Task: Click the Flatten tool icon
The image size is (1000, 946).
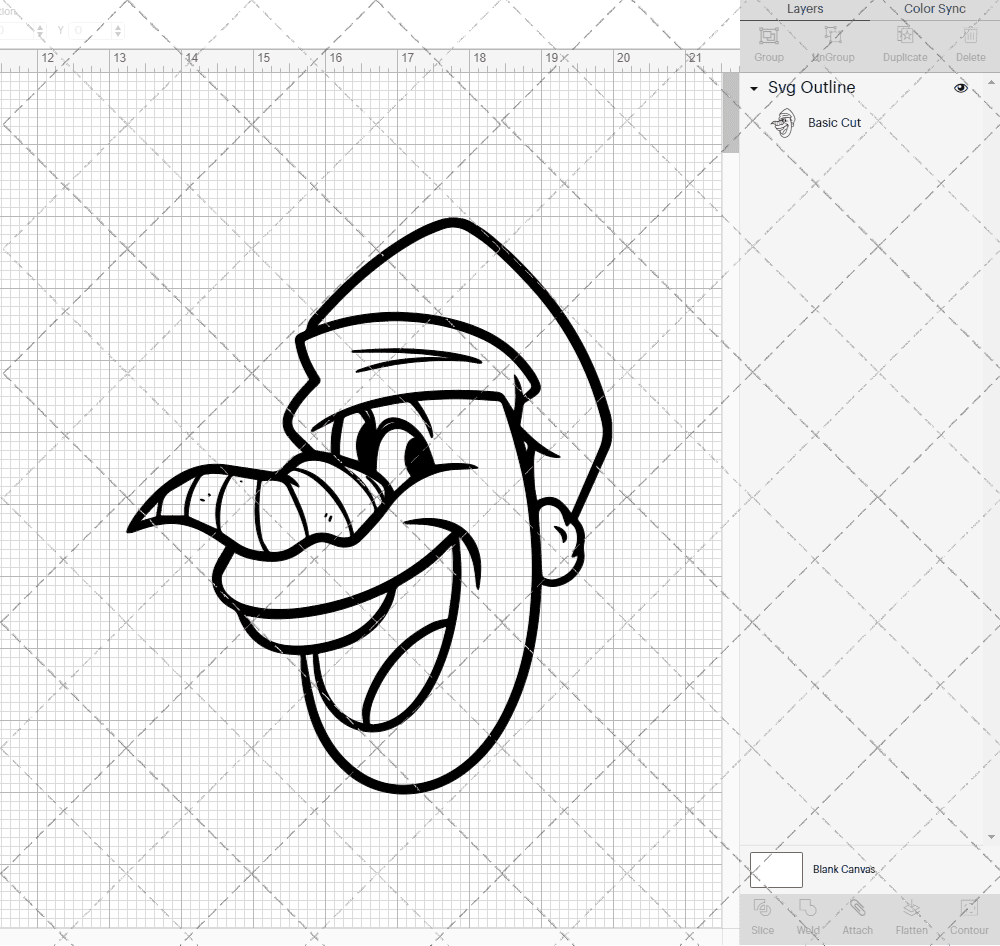Action: pyautogui.click(x=911, y=908)
